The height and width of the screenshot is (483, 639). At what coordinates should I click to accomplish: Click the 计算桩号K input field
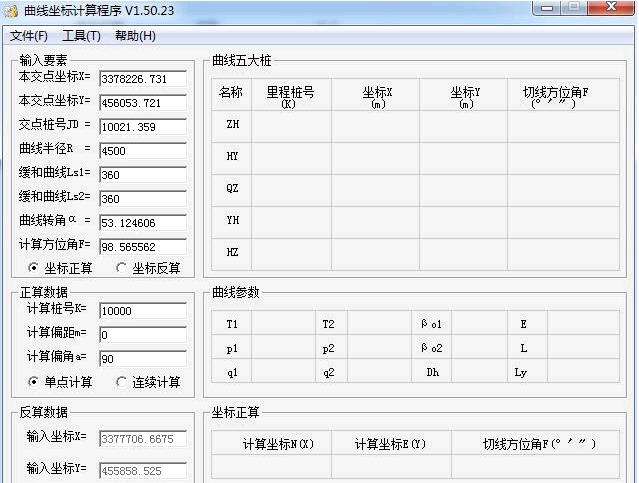pos(143,311)
